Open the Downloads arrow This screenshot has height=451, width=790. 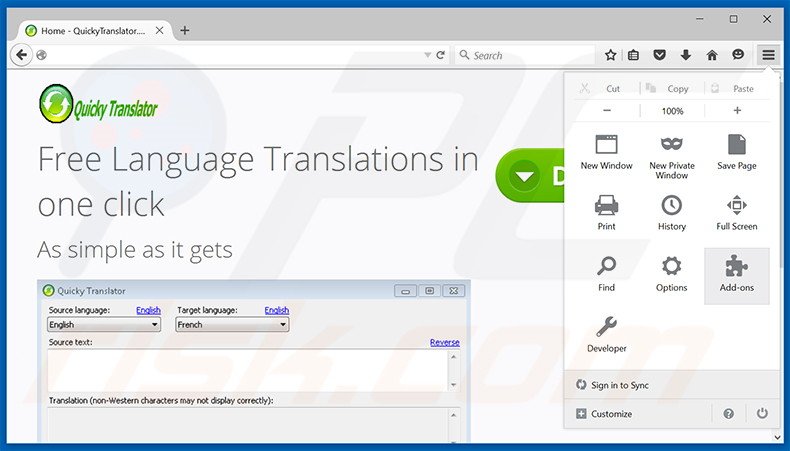click(x=686, y=55)
